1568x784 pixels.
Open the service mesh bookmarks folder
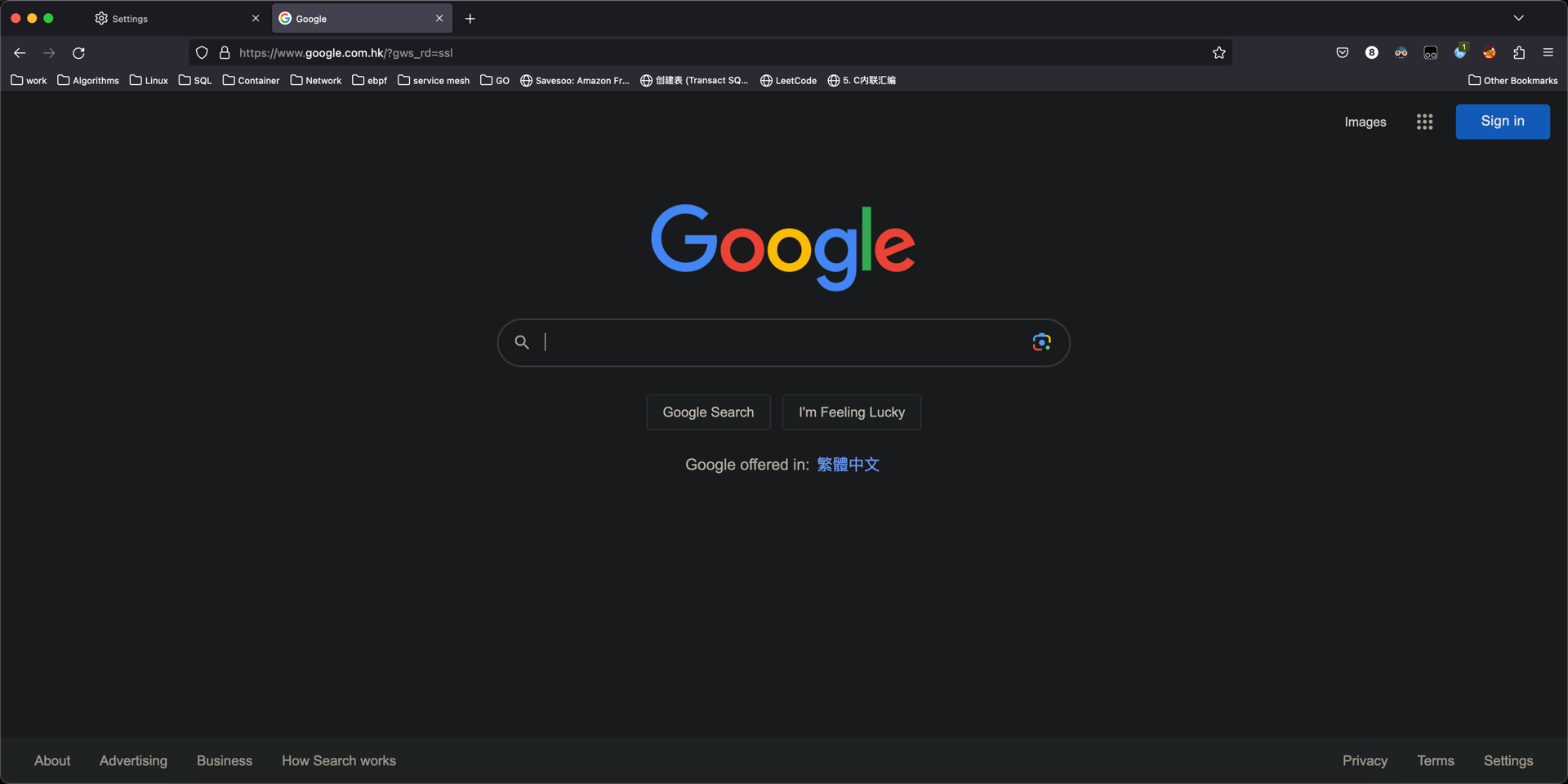pos(434,80)
